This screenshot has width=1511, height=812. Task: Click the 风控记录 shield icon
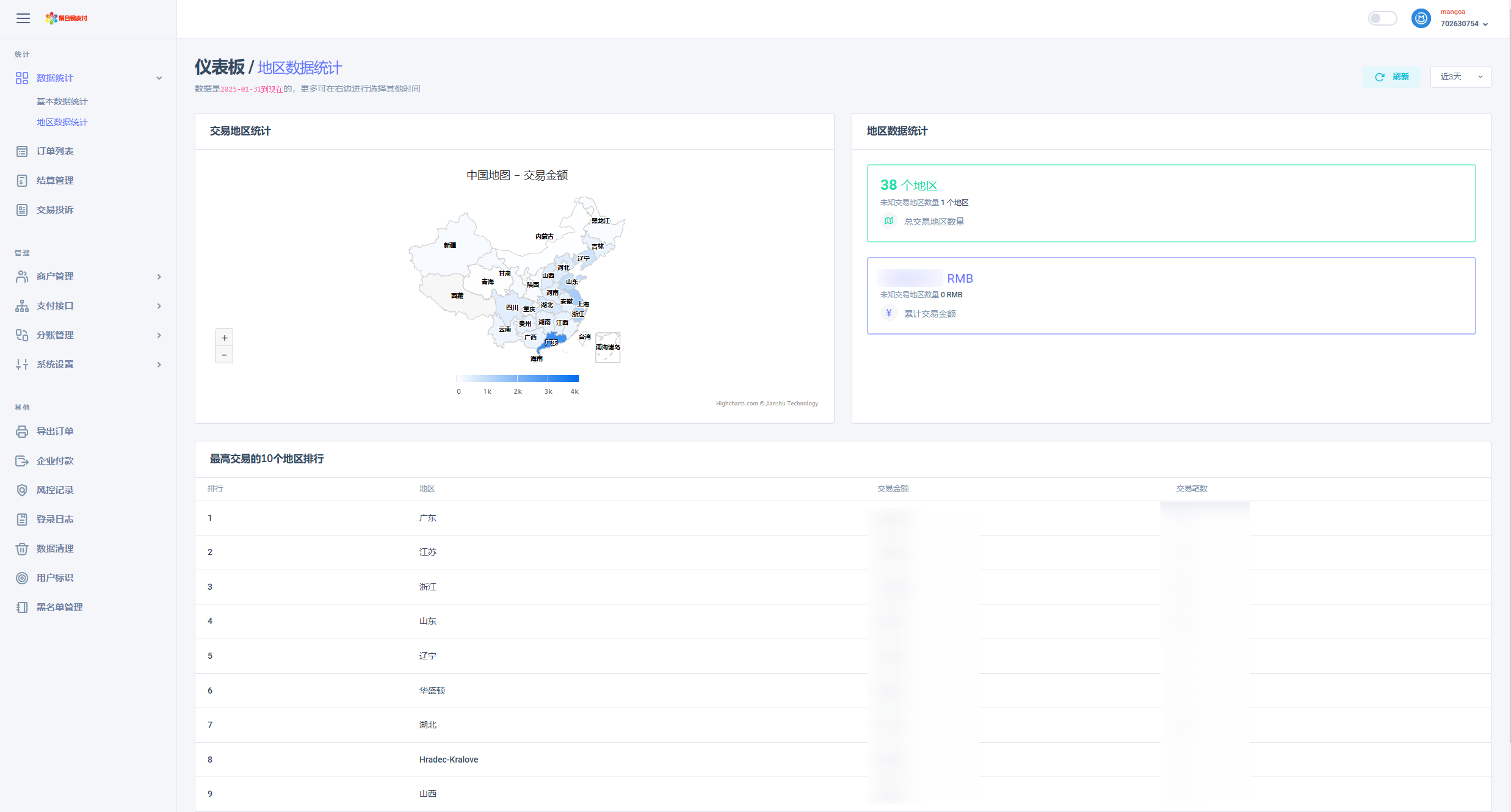pos(22,490)
